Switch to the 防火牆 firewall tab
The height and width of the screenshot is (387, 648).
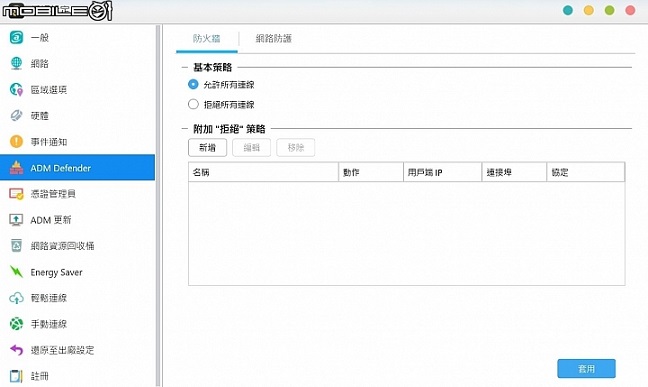207,38
